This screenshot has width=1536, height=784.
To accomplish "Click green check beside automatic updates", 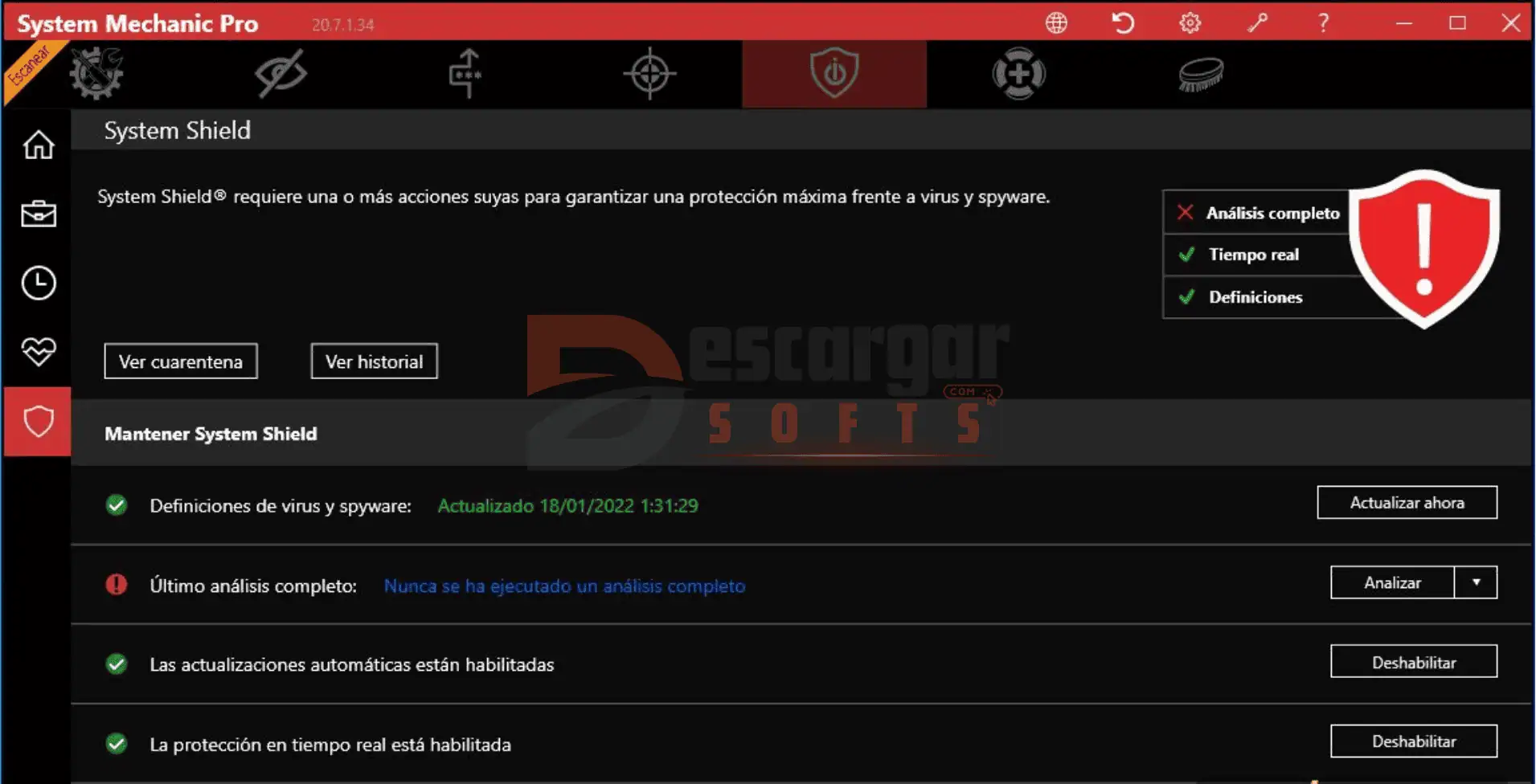I will pyautogui.click(x=117, y=664).
